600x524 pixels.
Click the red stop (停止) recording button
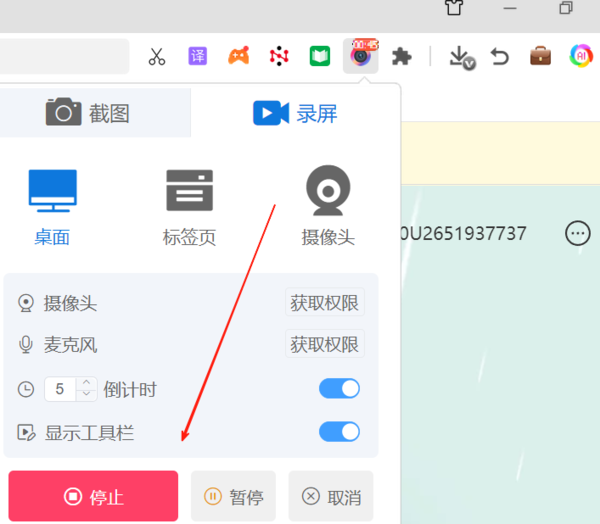tap(93, 496)
